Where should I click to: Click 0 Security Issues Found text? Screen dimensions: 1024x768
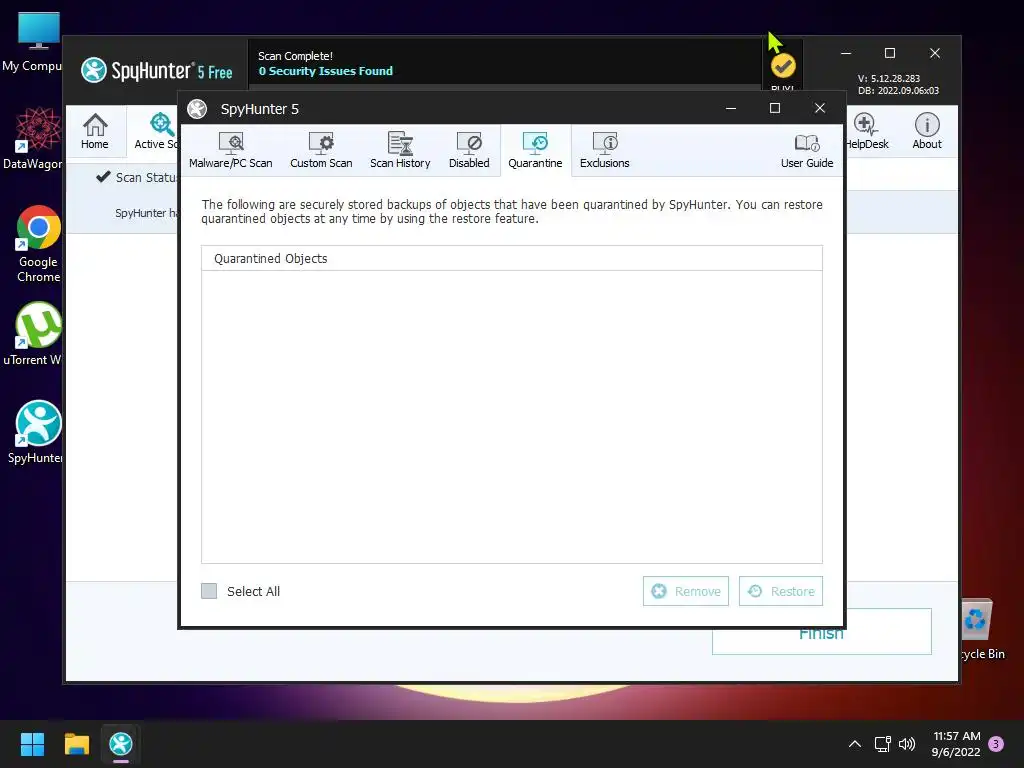coord(325,71)
